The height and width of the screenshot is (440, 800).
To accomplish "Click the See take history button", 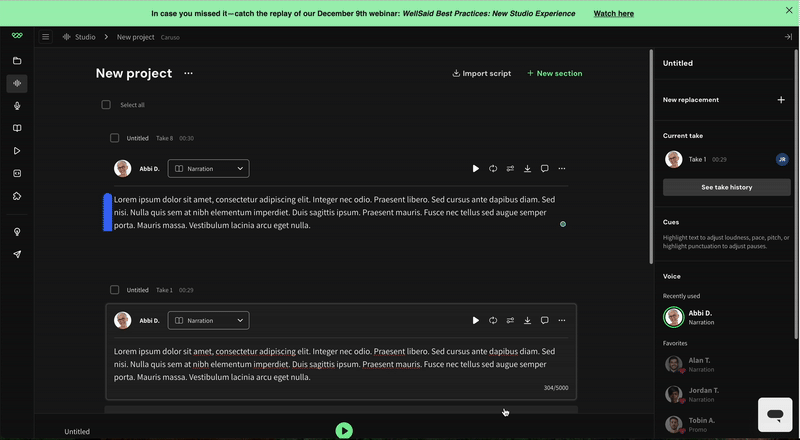I will [x=727, y=187].
